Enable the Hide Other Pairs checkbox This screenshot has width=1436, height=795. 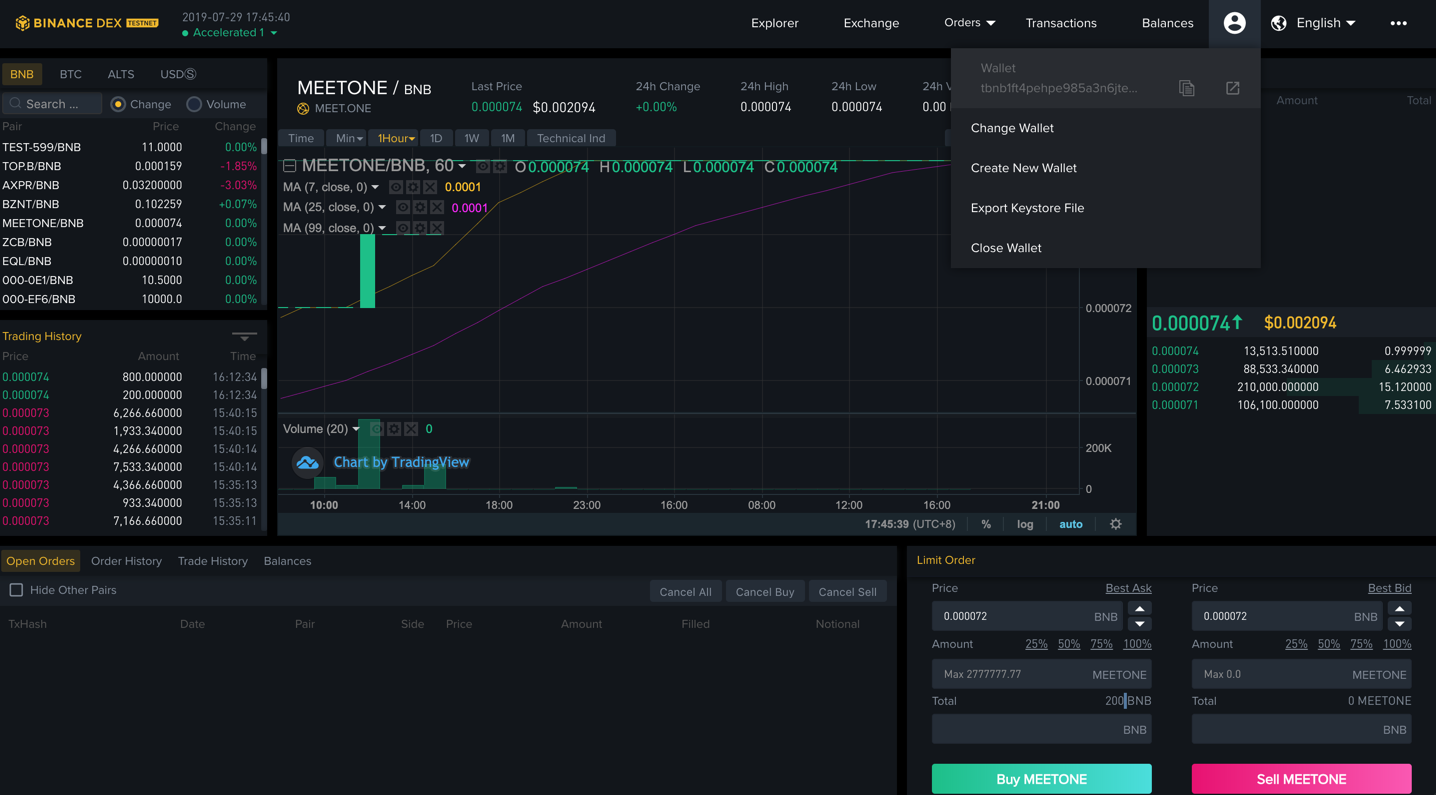click(x=16, y=590)
